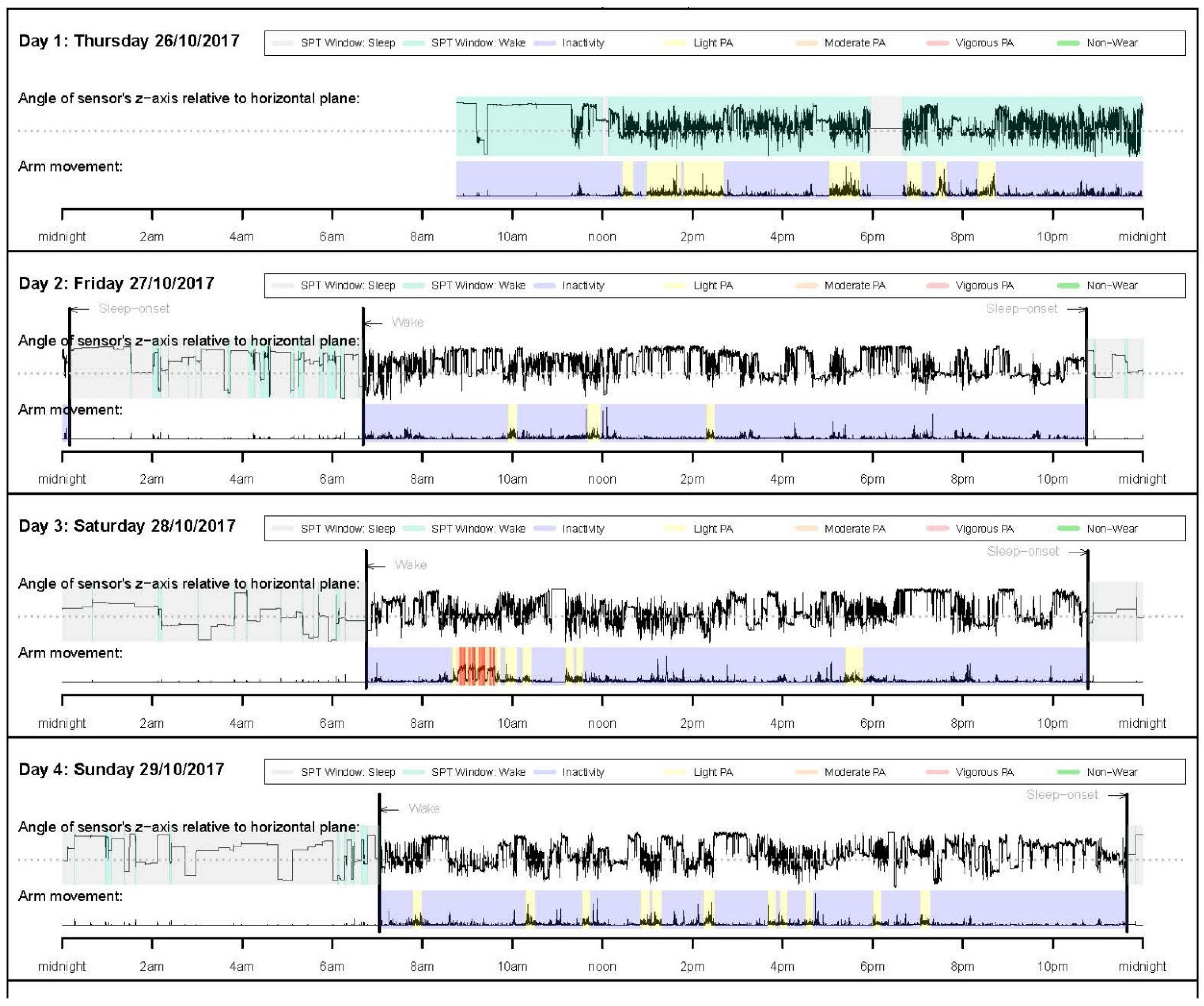Click the Day 4 Wake marker label
Viewport: 1204px width, 1006px height.
(424, 808)
